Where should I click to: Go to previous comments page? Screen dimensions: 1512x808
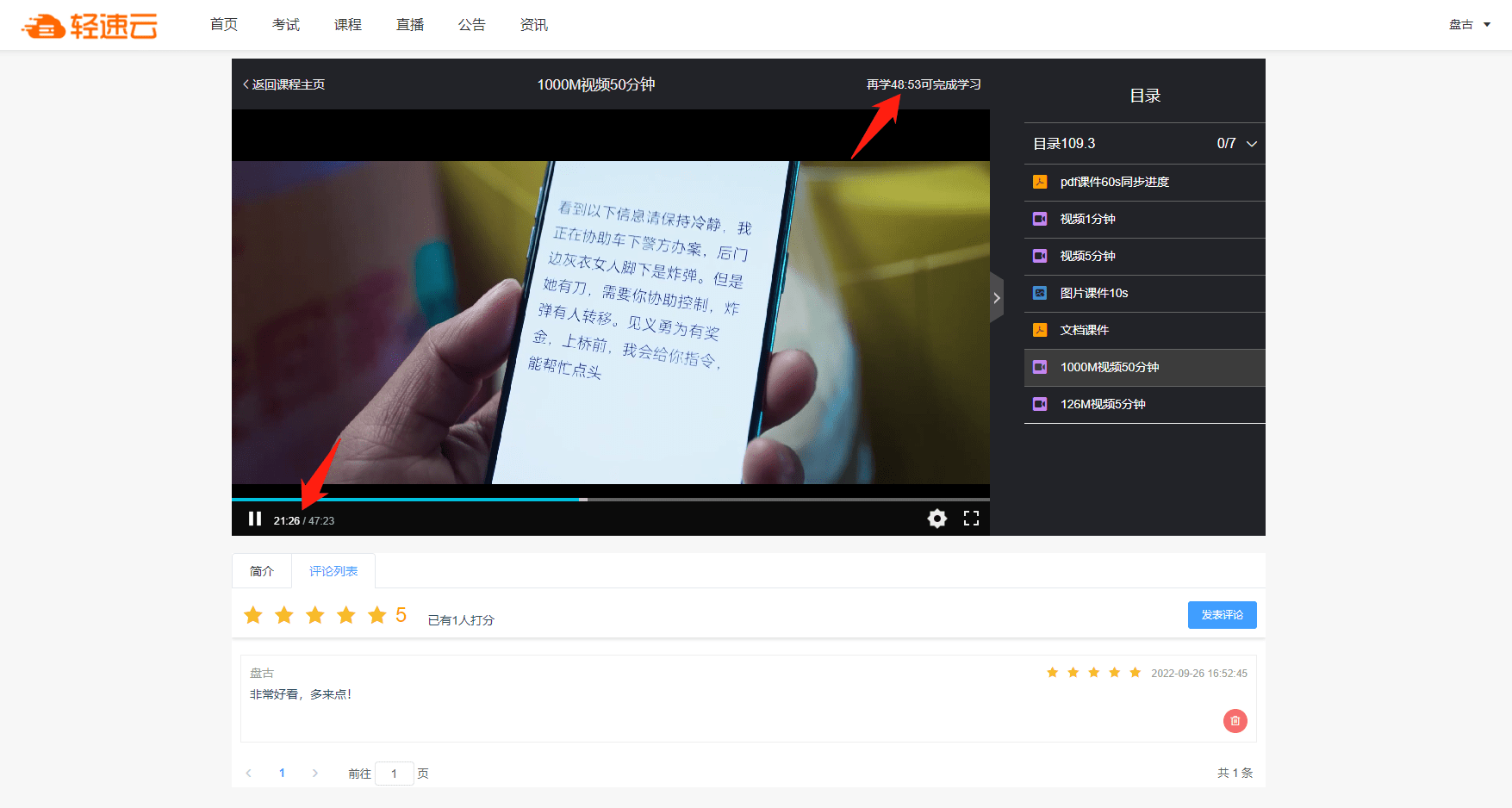(249, 774)
